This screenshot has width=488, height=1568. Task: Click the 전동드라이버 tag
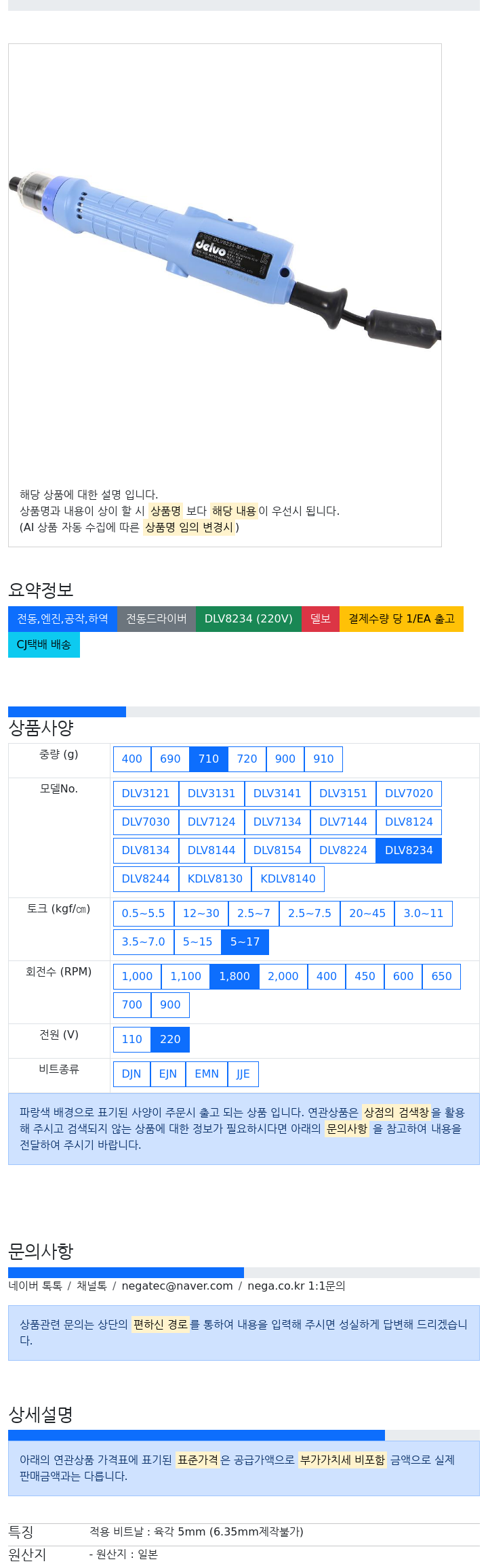157,619
